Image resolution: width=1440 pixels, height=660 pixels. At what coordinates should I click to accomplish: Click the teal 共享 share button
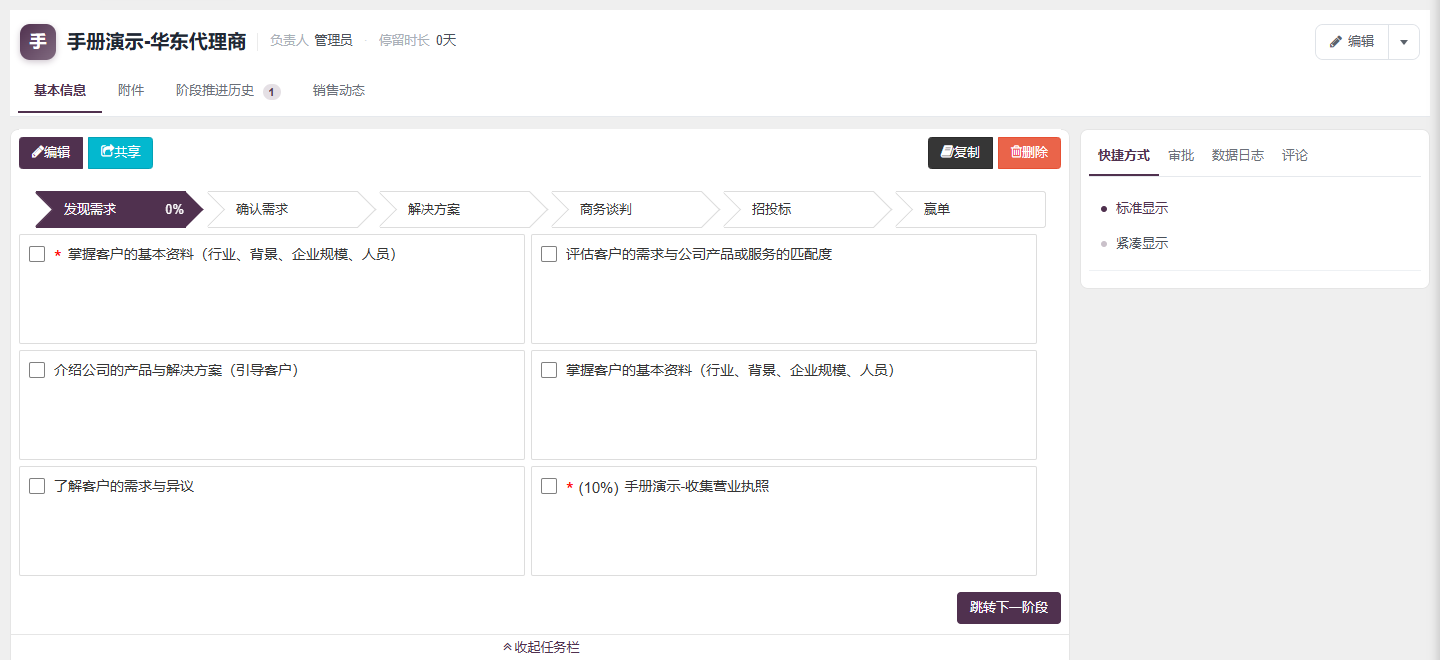tap(120, 153)
